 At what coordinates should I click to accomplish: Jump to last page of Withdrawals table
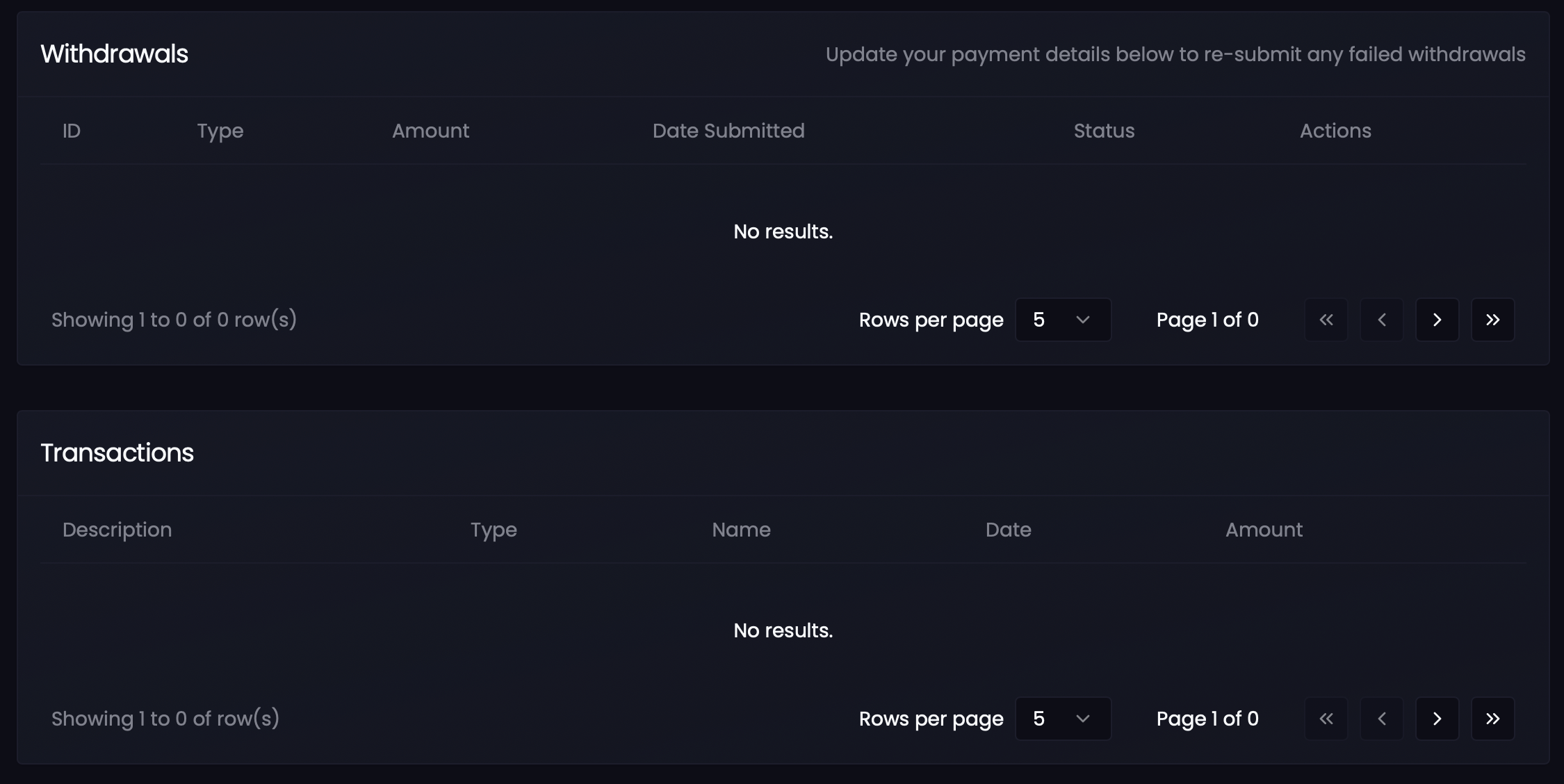[1492, 320]
